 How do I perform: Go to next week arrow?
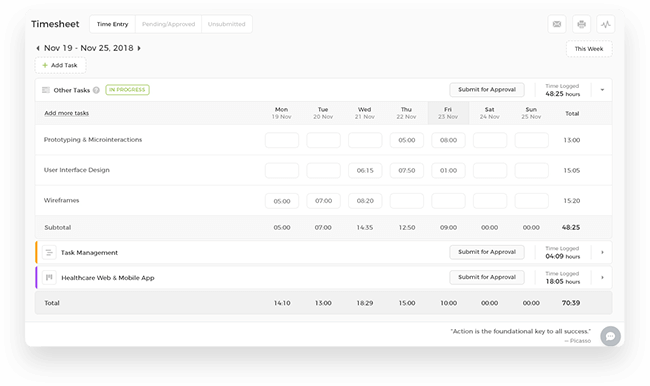(x=139, y=48)
